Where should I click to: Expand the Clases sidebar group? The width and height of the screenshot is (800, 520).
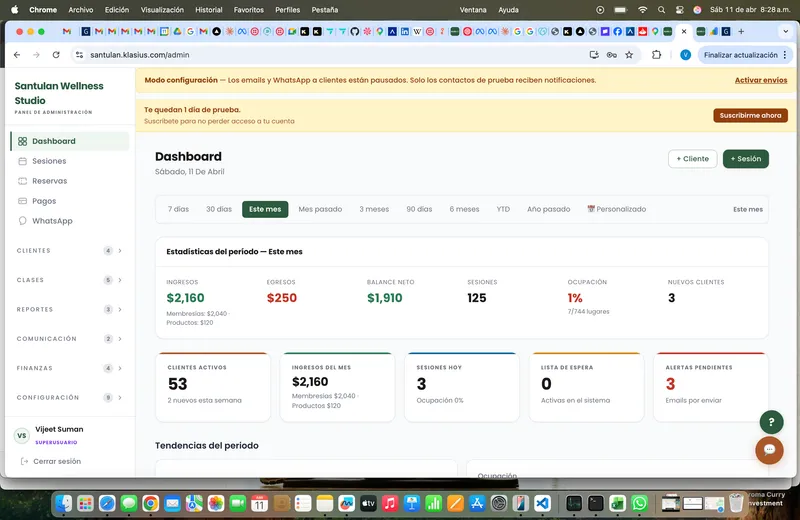(x=70, y=280)
